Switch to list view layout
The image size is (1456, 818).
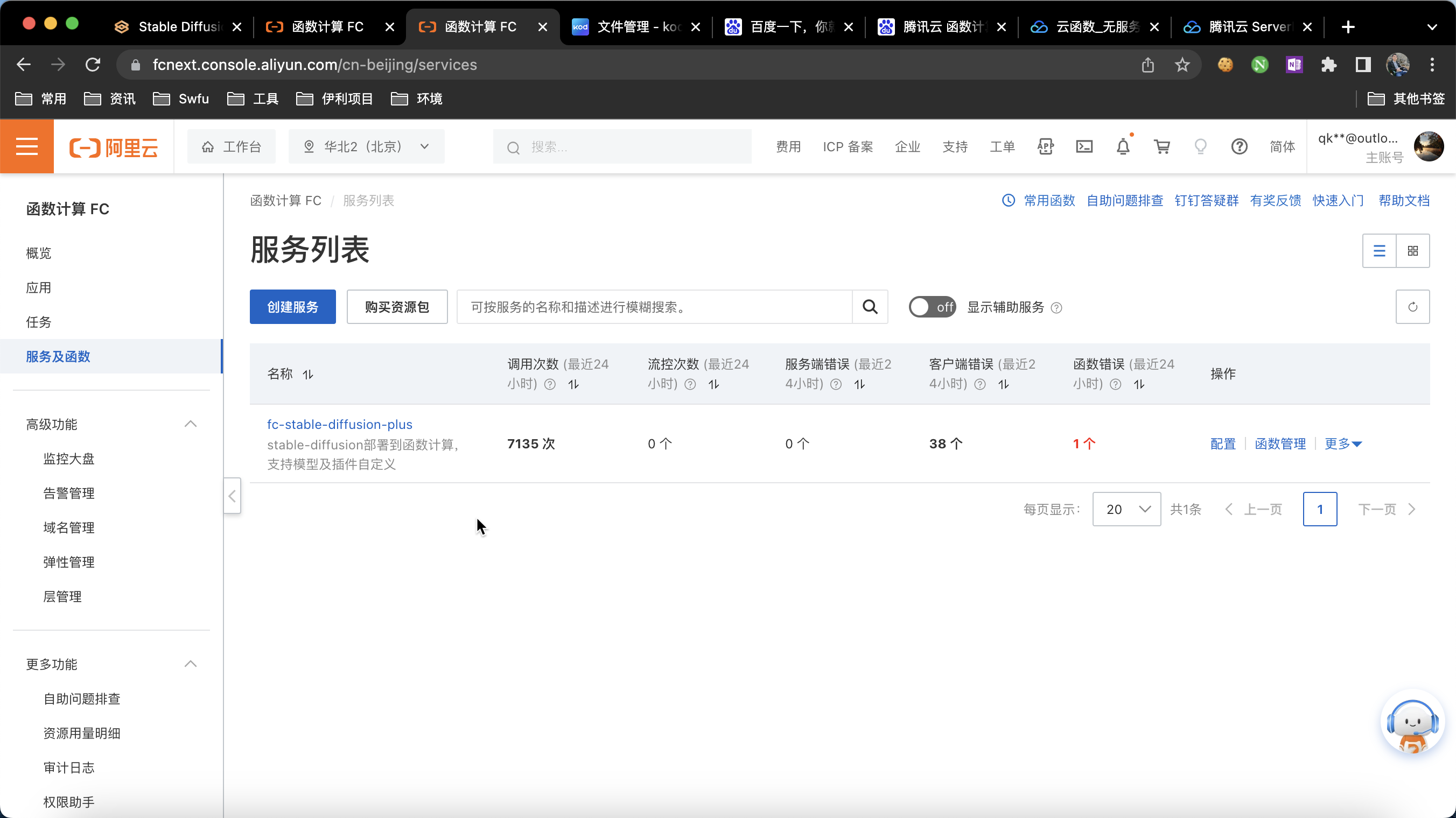tap(1379, 250)
